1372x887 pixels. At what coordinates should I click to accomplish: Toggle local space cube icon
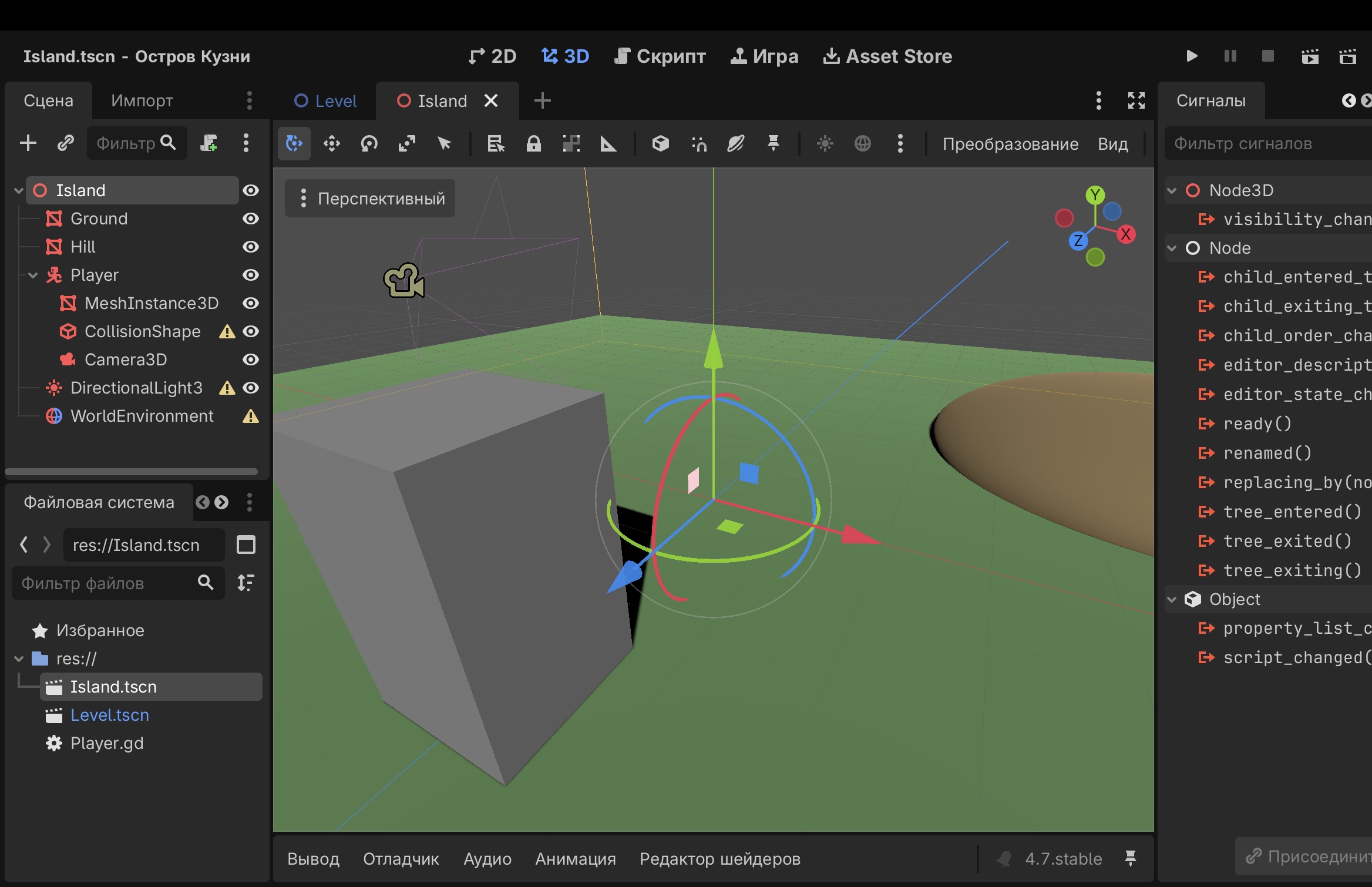661,144
